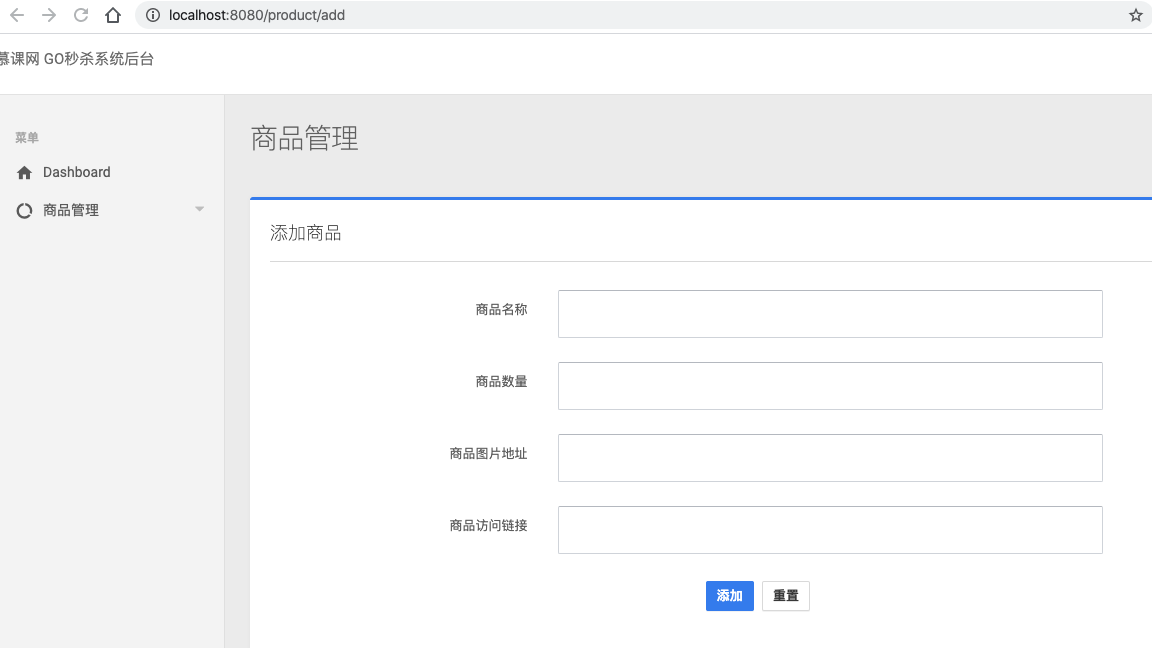The width and height of the screenshot is (1152, 648).
Task: Click the 慕课网 GO秒杀系统后台 header link
Action: [76, 58]
